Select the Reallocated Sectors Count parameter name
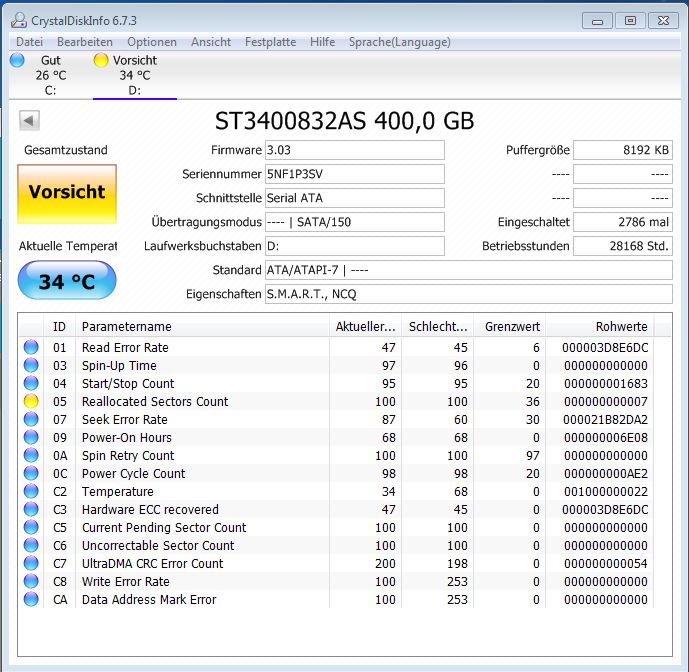 click(155, 401)
